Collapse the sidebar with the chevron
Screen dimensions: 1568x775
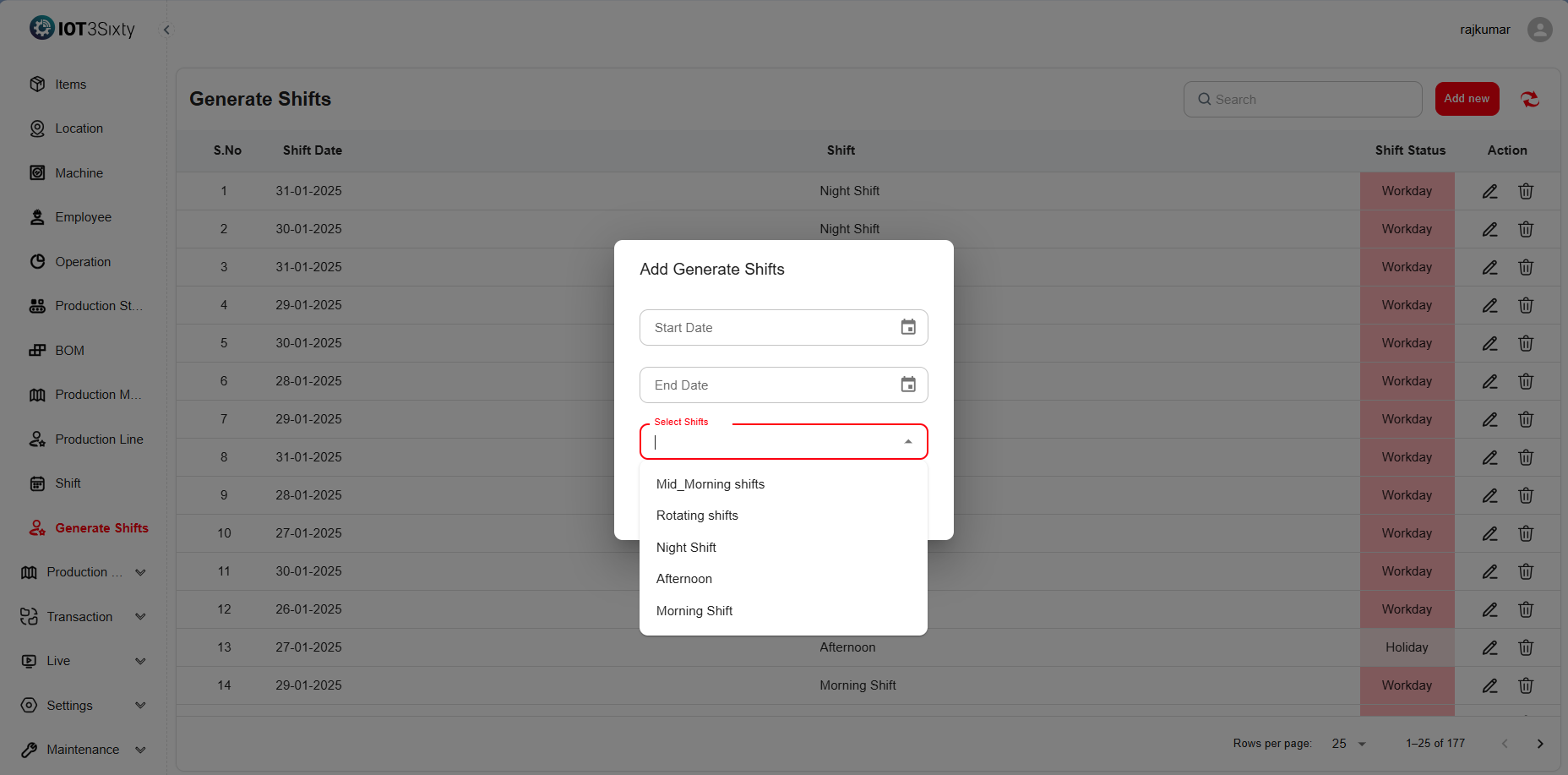[166, 30]
